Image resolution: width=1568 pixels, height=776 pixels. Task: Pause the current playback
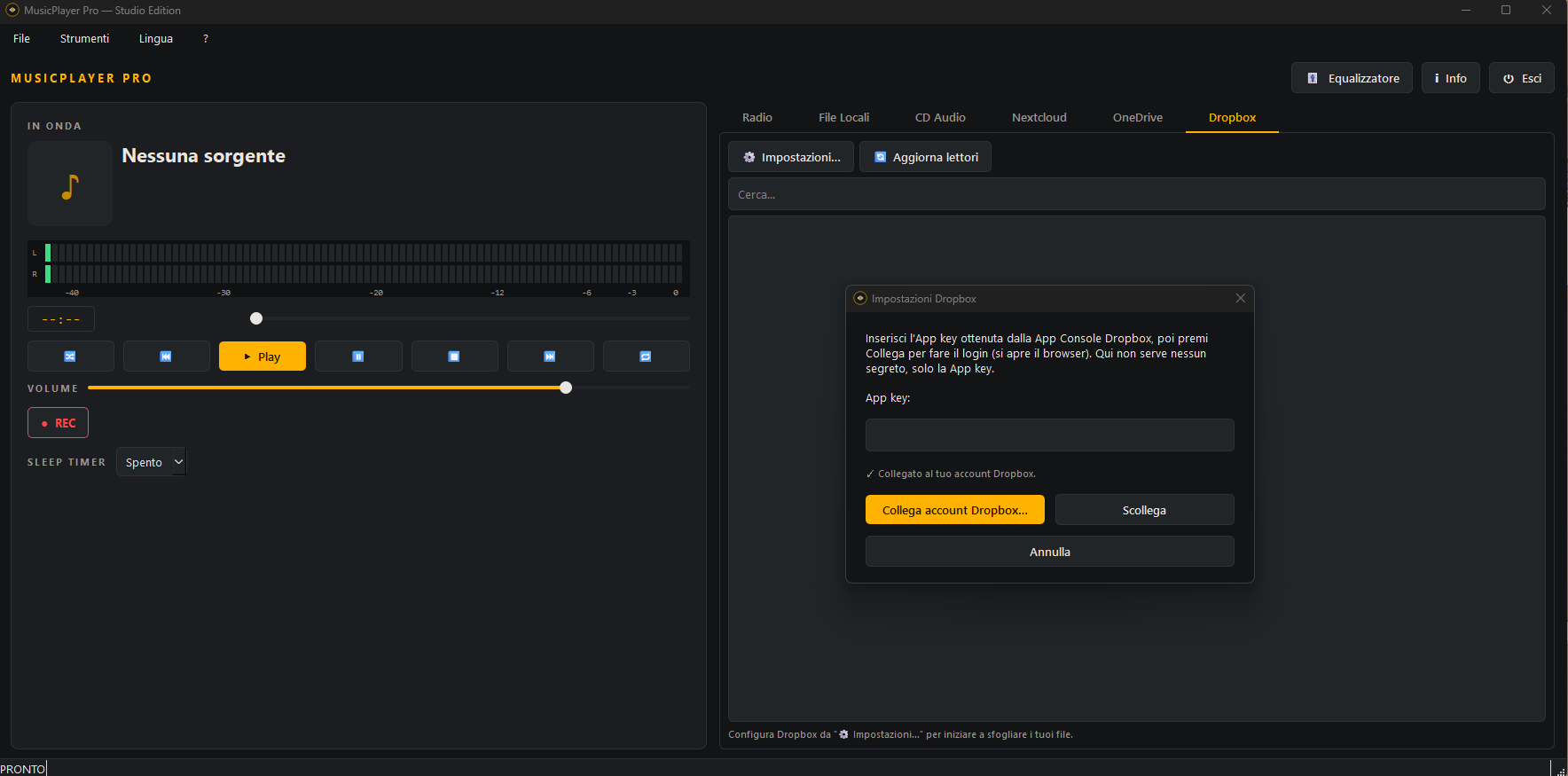tap(358, 357)
